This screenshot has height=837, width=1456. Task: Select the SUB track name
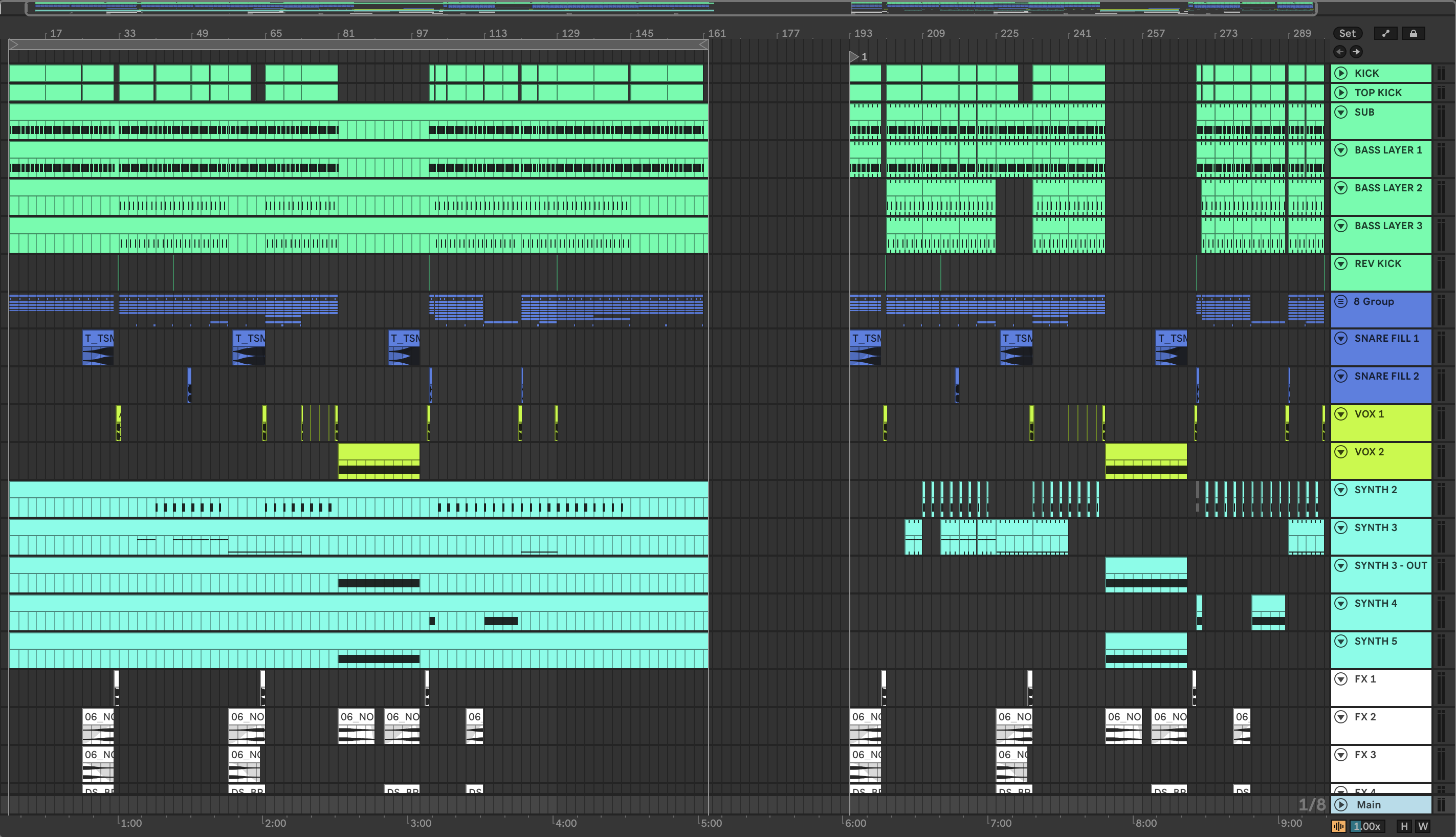[1364, 112]
